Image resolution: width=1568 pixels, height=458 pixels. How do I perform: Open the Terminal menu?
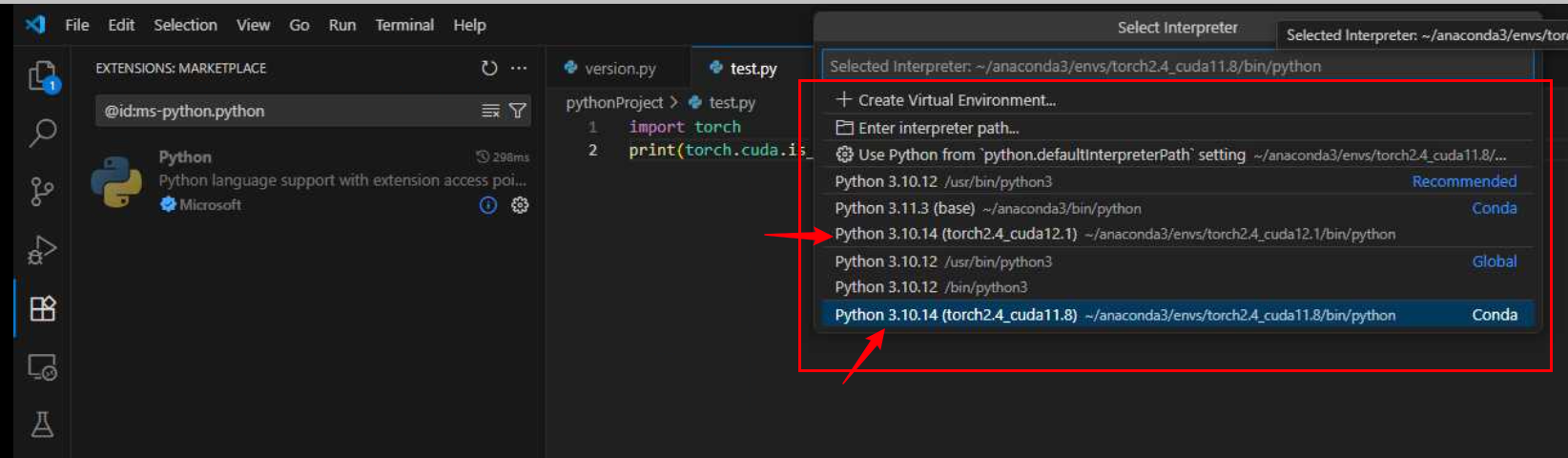(403, 25)
